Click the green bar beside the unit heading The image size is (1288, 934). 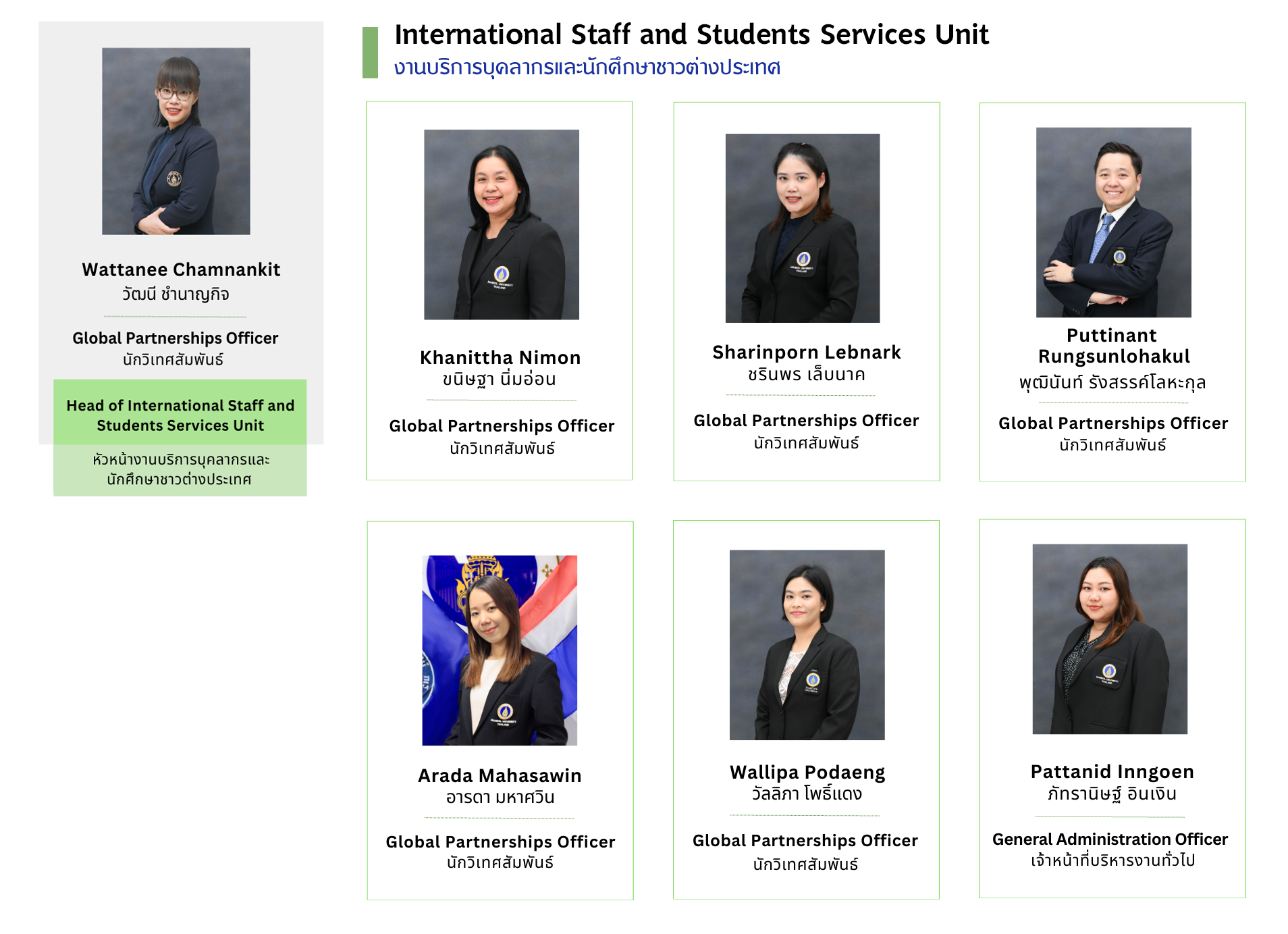click(x=370, y=53)
